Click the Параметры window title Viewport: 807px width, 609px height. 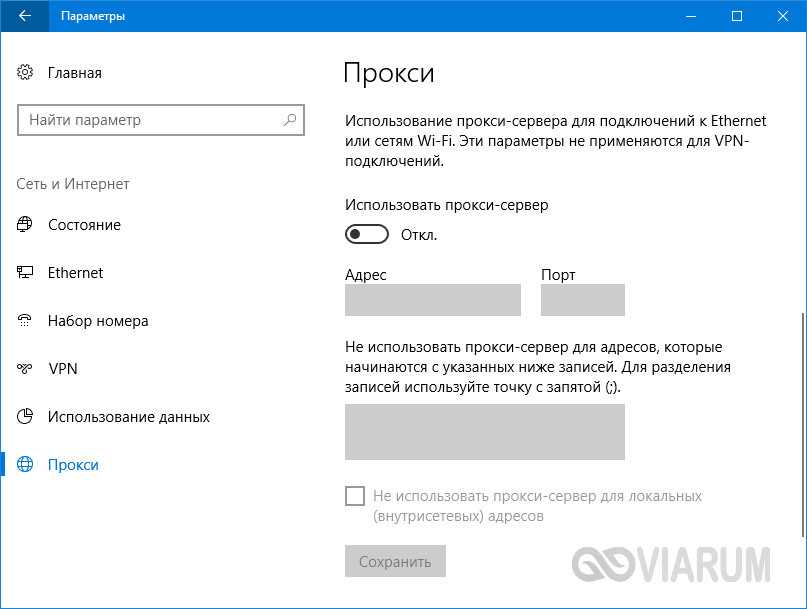coord(93,16)
